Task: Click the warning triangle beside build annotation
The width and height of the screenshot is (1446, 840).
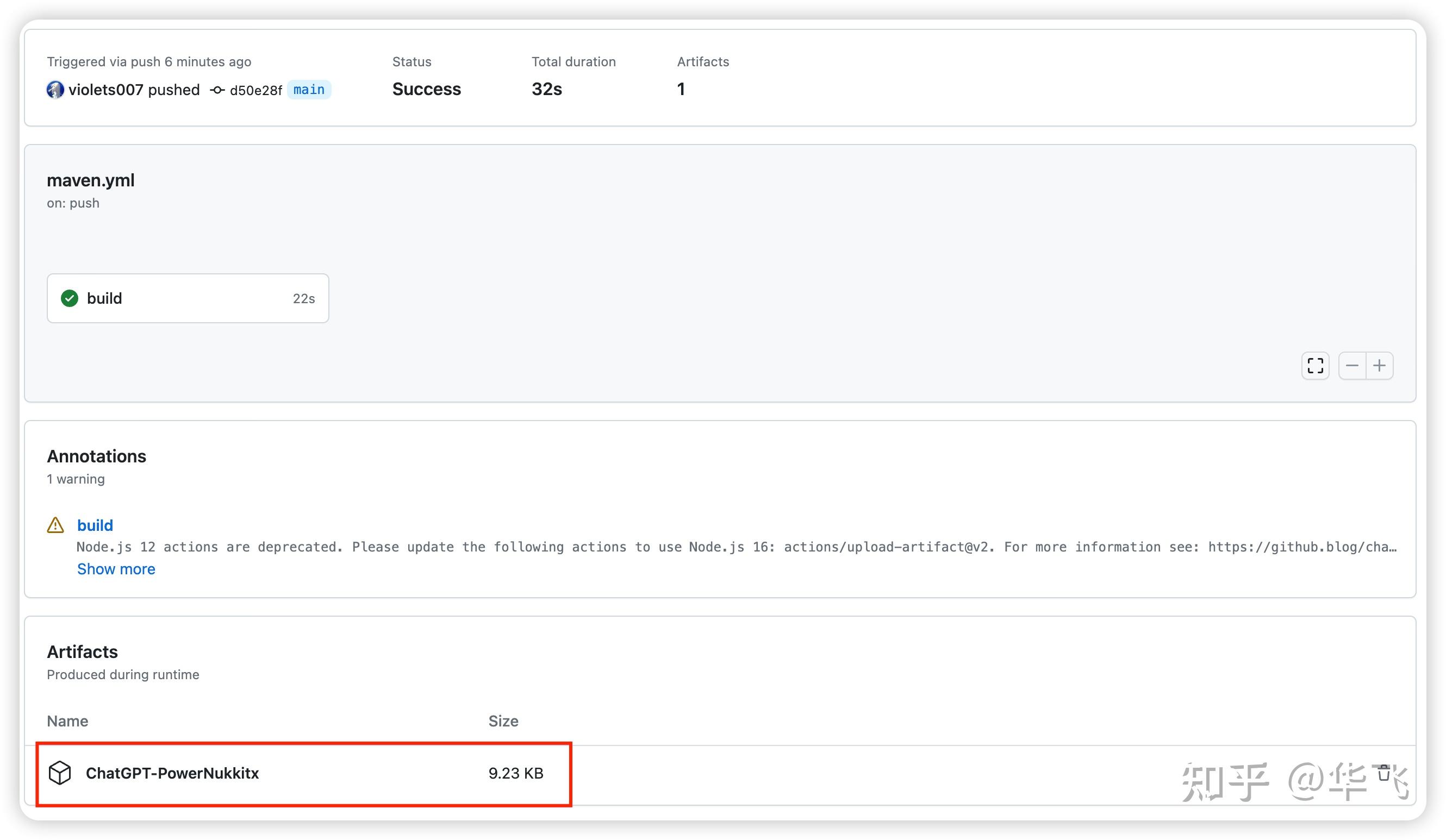Action: [x=55, y=525]
